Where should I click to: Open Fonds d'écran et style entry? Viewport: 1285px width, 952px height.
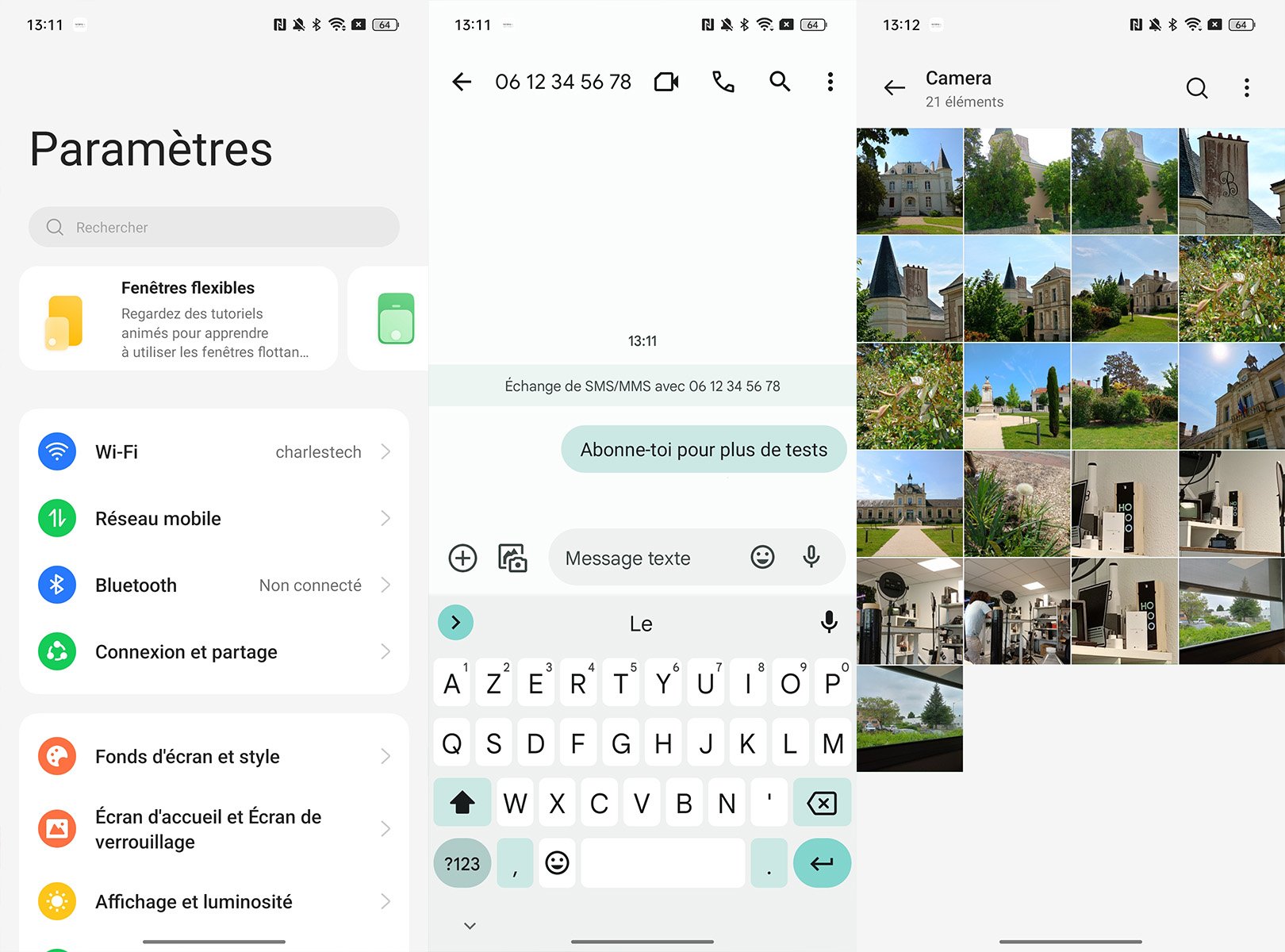(x=214, y=756)
